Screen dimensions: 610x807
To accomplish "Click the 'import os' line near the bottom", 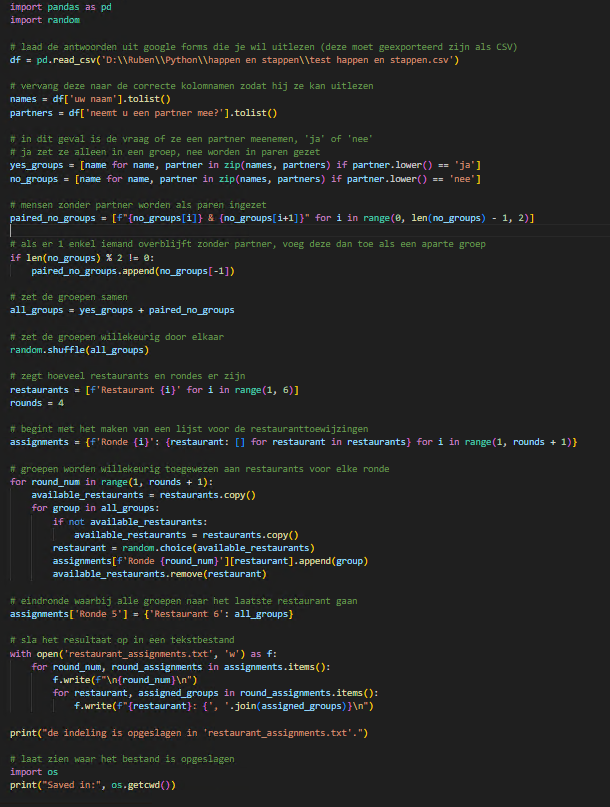I will 31,772.
